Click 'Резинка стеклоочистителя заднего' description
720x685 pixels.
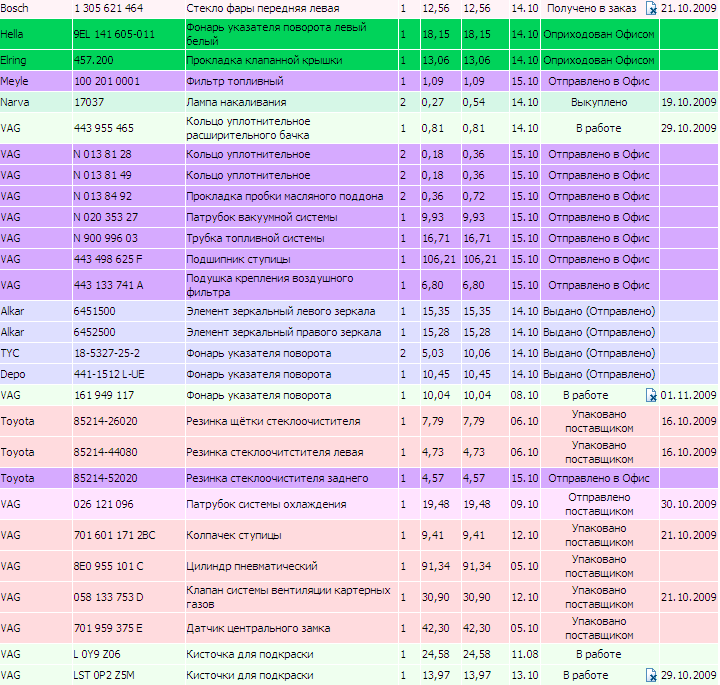point(277,478)
